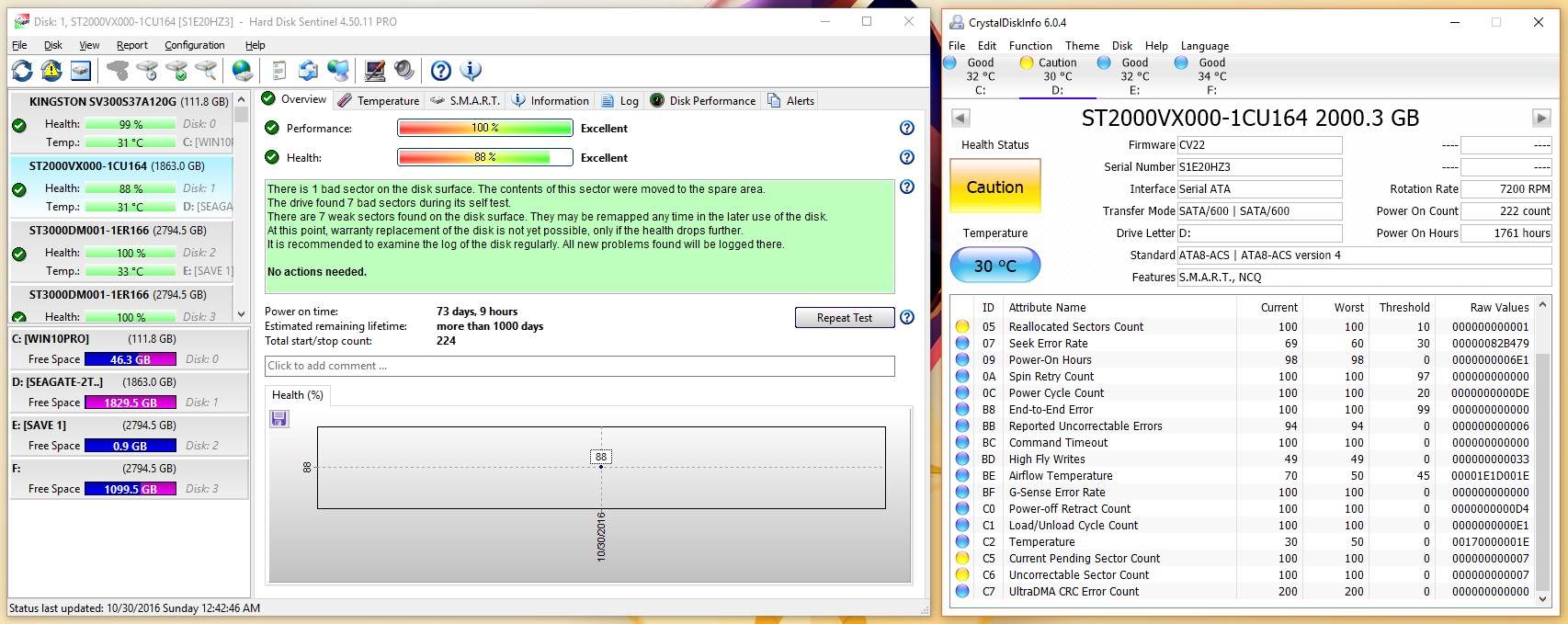Switch to the S.M.A.R.T. tab

[465, 100]
